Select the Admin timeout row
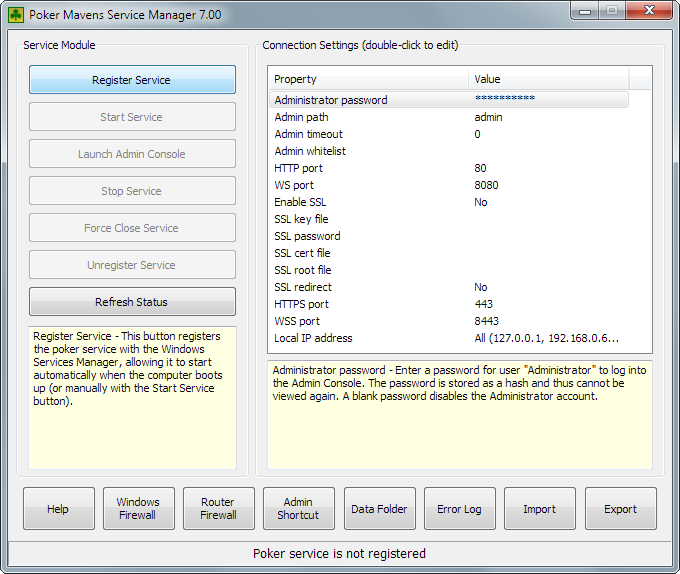680x574 pixels. coord(448,134)
